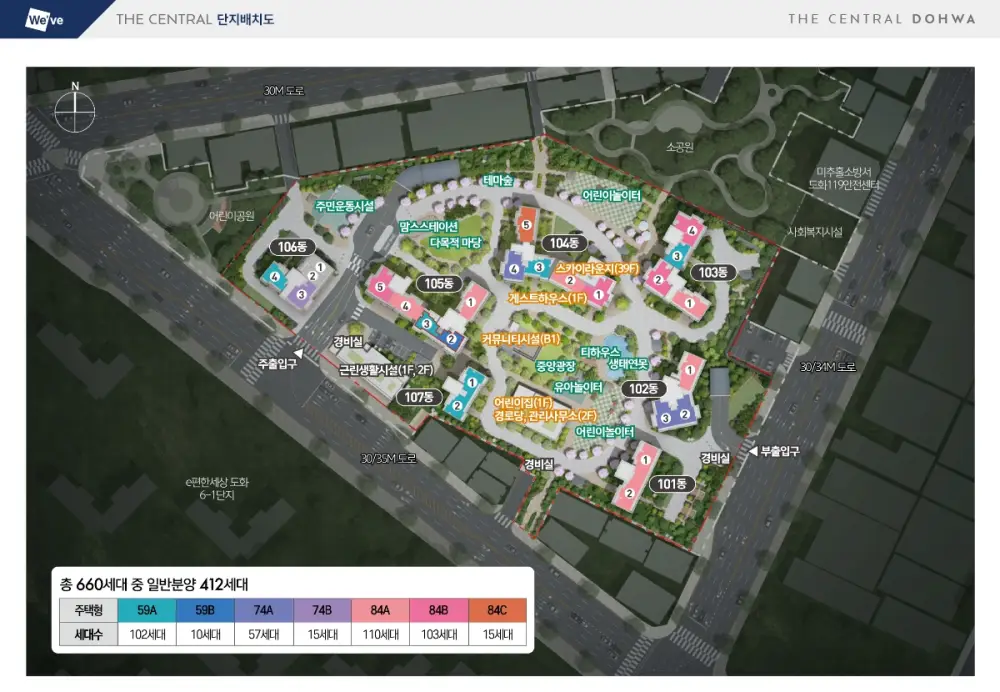Click the 59A teal legend swatch
This screenshot has width=1000, height=692.
[x=146, y=609]
